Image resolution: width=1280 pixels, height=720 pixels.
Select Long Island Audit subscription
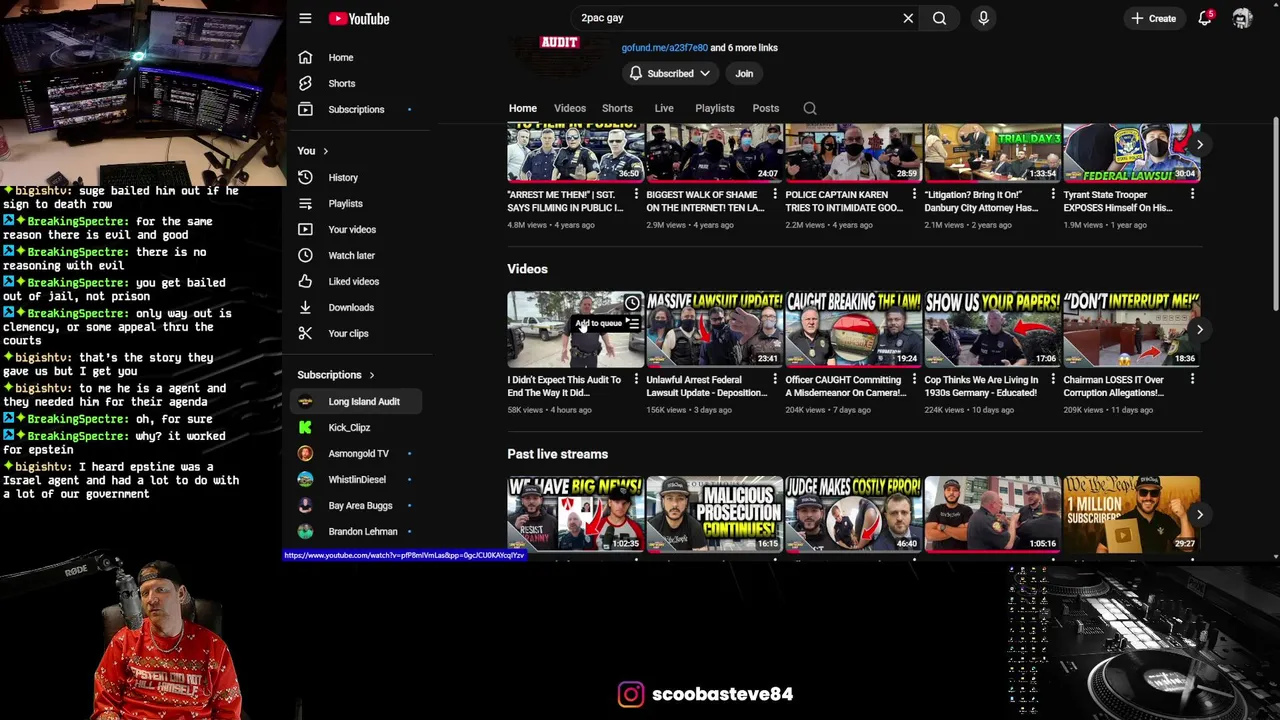click(355, 401)
